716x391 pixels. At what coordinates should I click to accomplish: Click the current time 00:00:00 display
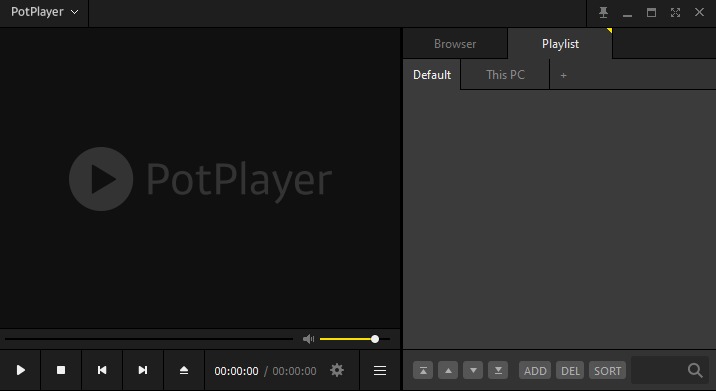click(237, 371)
